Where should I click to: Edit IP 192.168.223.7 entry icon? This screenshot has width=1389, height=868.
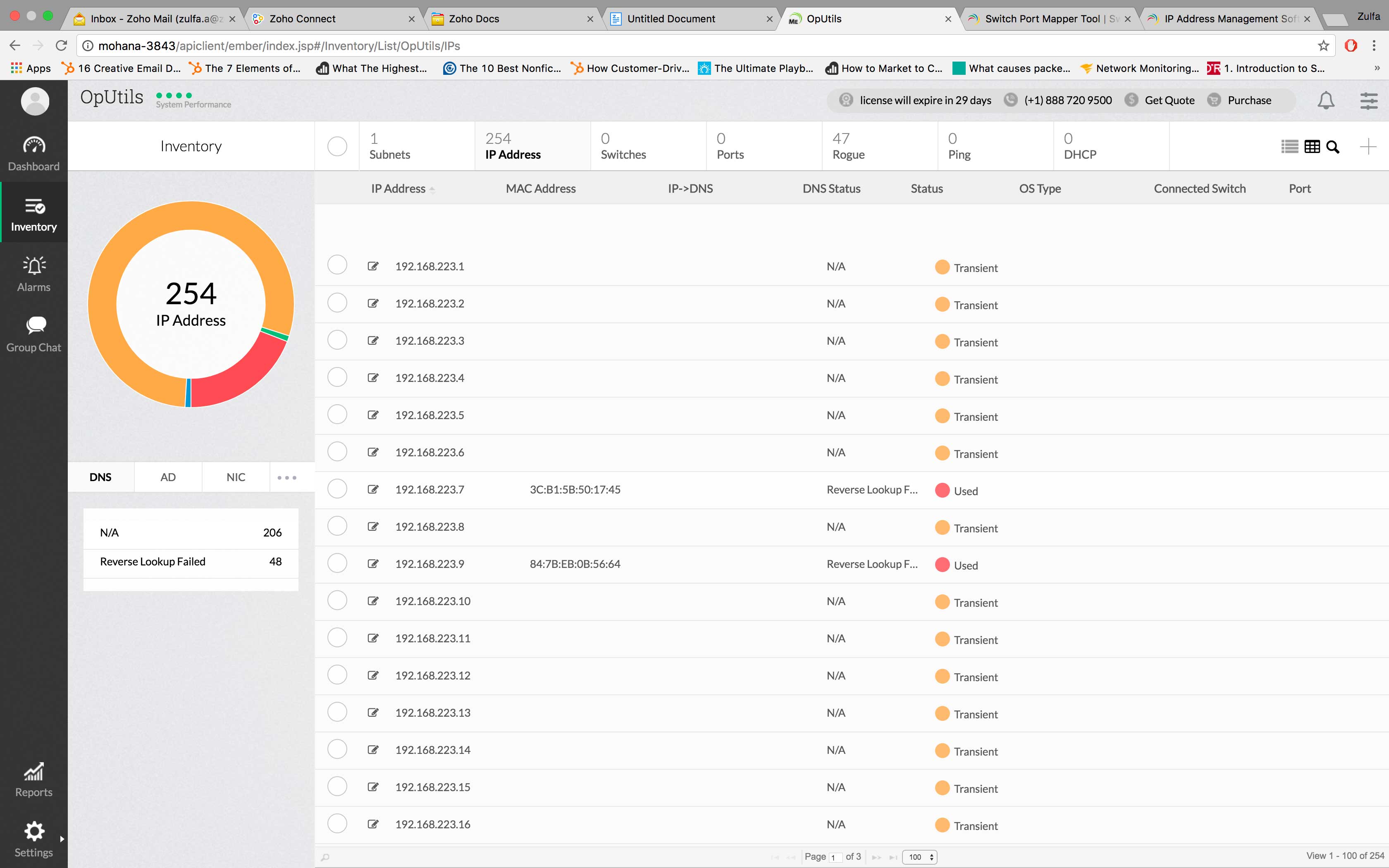pos(373,489)
